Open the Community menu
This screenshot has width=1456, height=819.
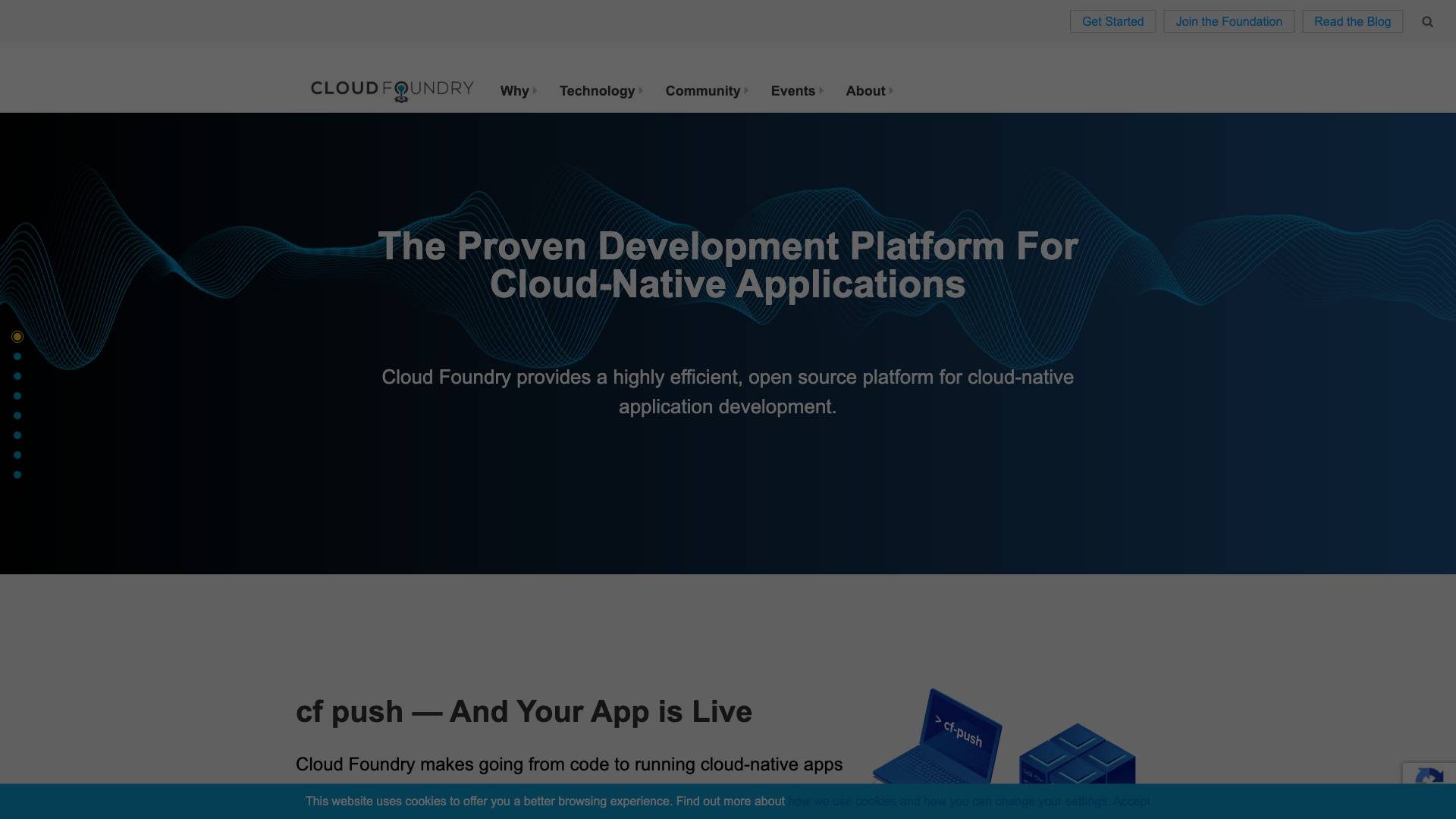[x=703, y=91]
